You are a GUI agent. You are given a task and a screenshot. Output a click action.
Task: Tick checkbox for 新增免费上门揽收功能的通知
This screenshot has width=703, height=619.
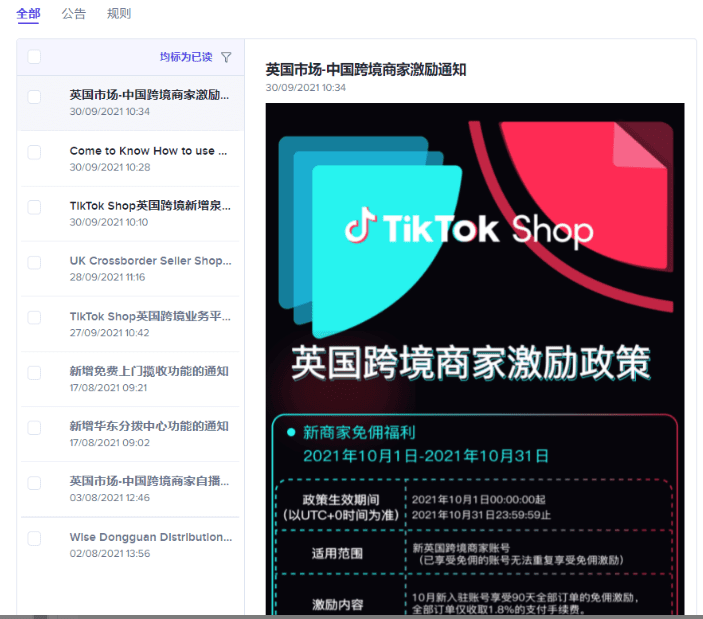pos(34,373)
